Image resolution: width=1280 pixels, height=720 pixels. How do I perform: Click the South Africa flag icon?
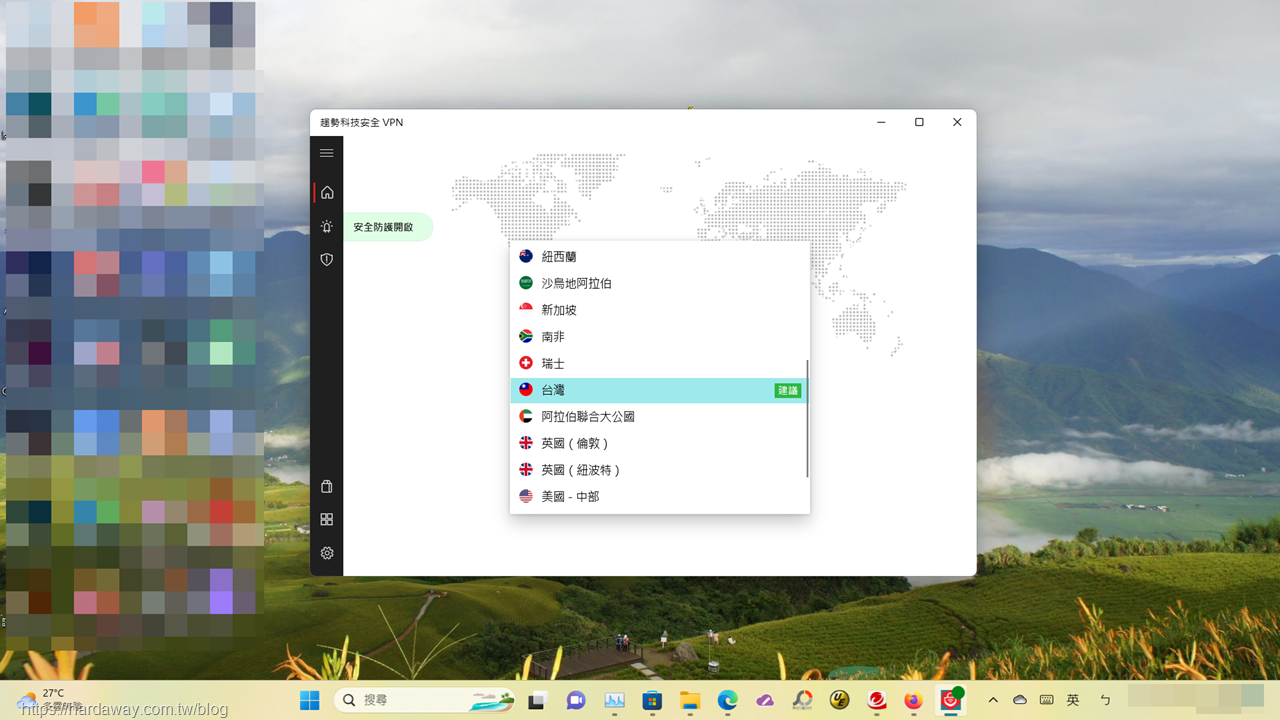pyautogui.click(x=526, y=337)
